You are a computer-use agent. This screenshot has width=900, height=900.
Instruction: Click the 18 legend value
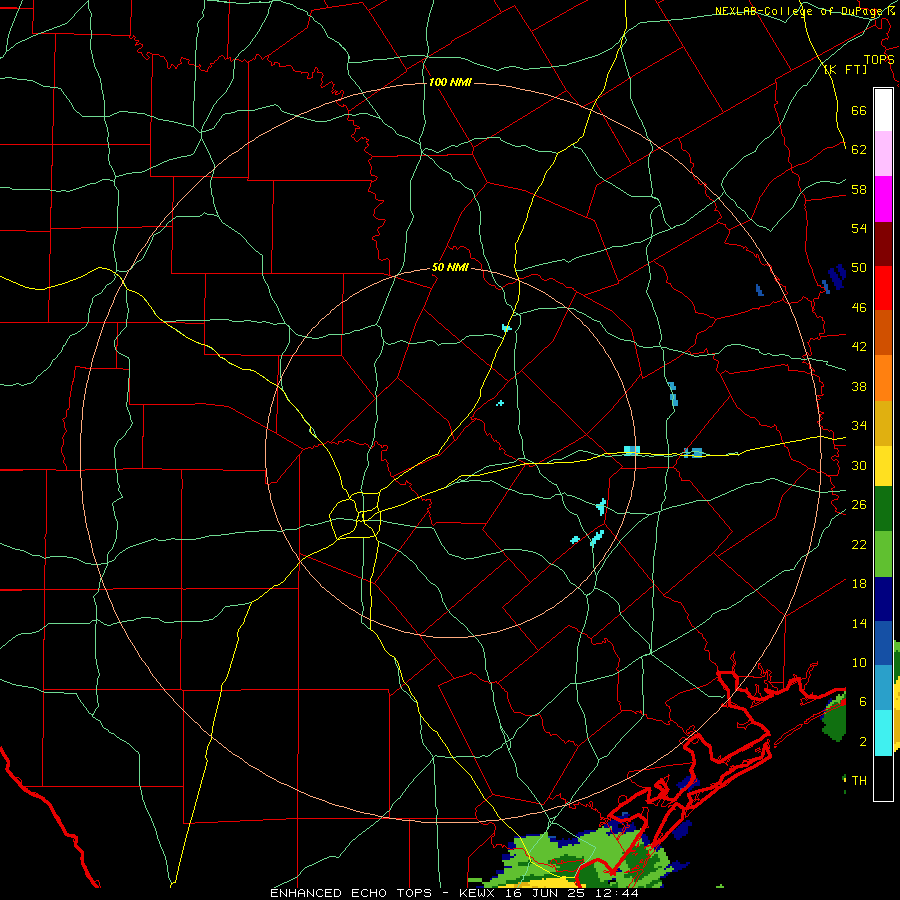click(859, 584)
